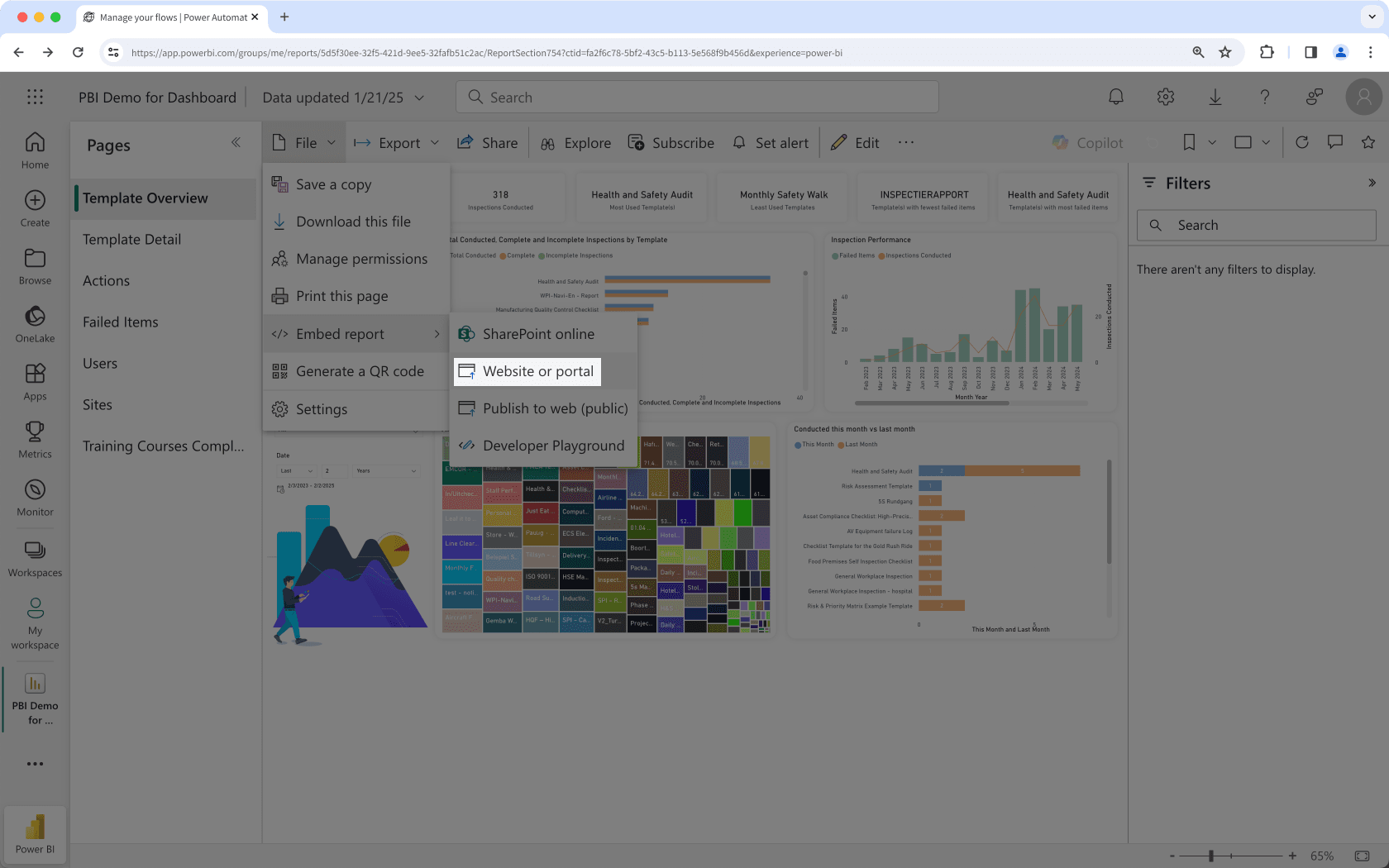Viewport: 1389px width, 868px height.
Task: Expand the Data updated dropdown
Action: coord(419,98)
